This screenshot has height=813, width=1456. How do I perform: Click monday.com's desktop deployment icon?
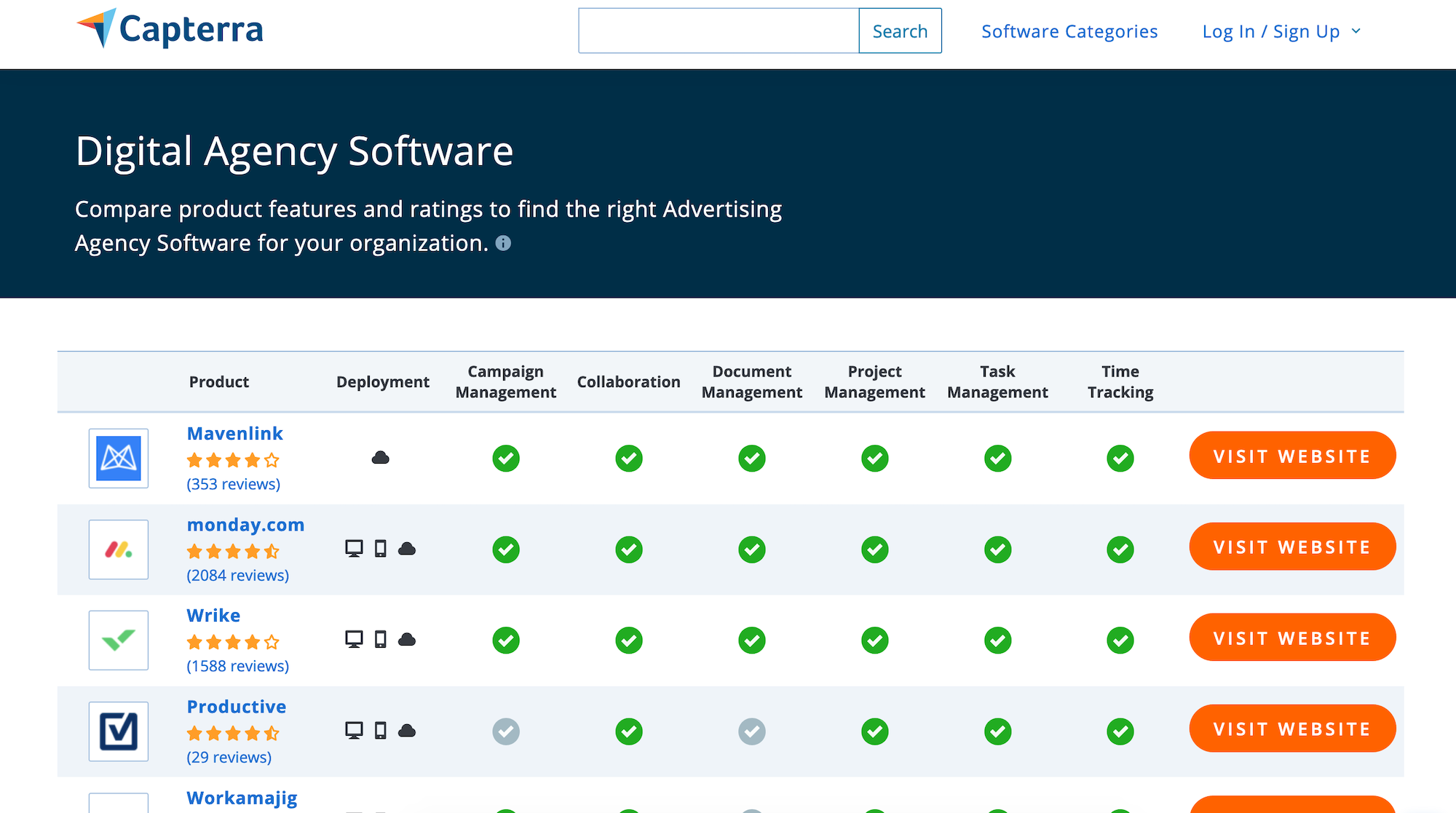[x=354, y=549]
